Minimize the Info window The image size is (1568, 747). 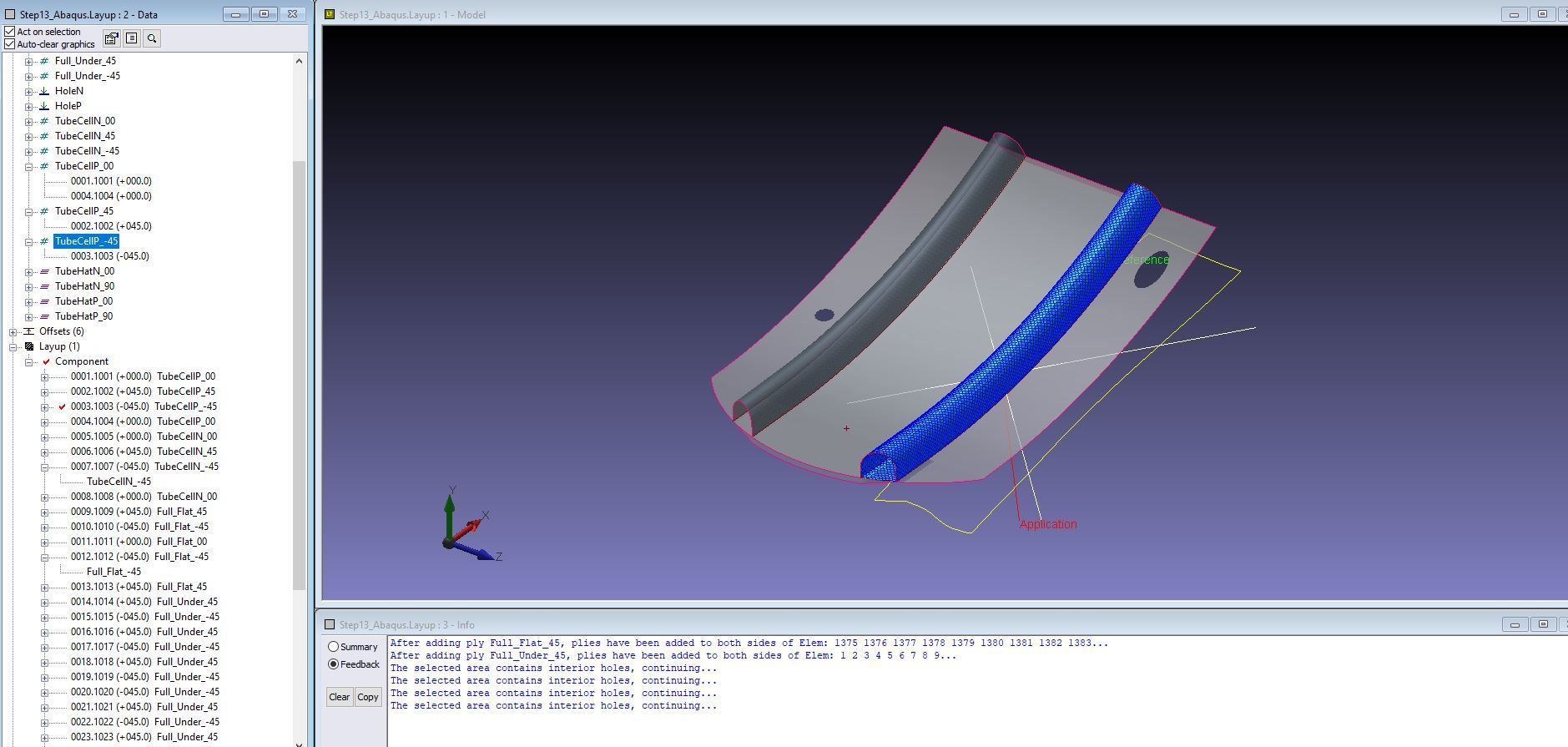1515,624
